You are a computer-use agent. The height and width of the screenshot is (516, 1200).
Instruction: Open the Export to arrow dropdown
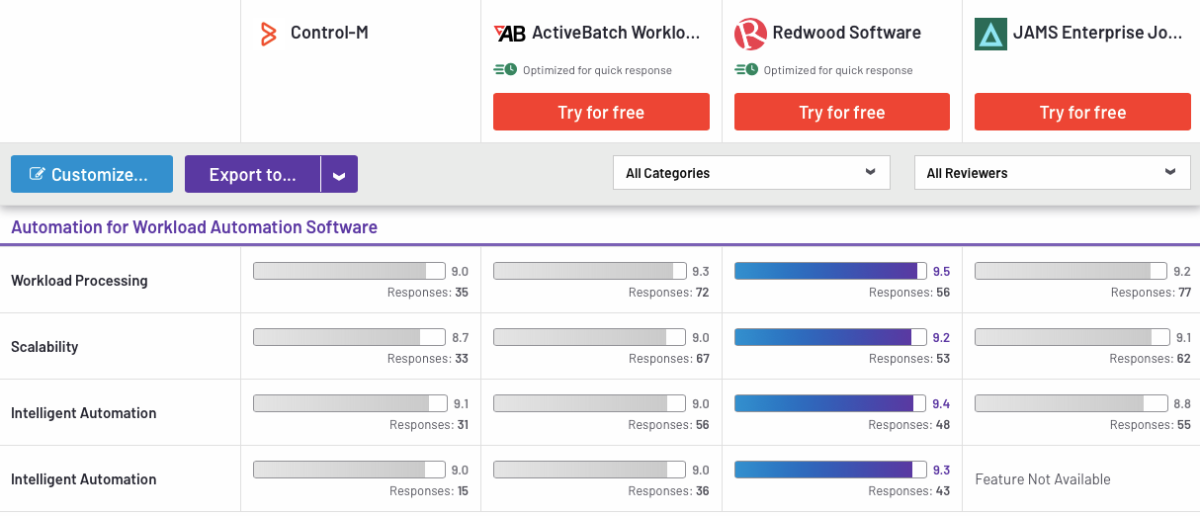[339, 175]
